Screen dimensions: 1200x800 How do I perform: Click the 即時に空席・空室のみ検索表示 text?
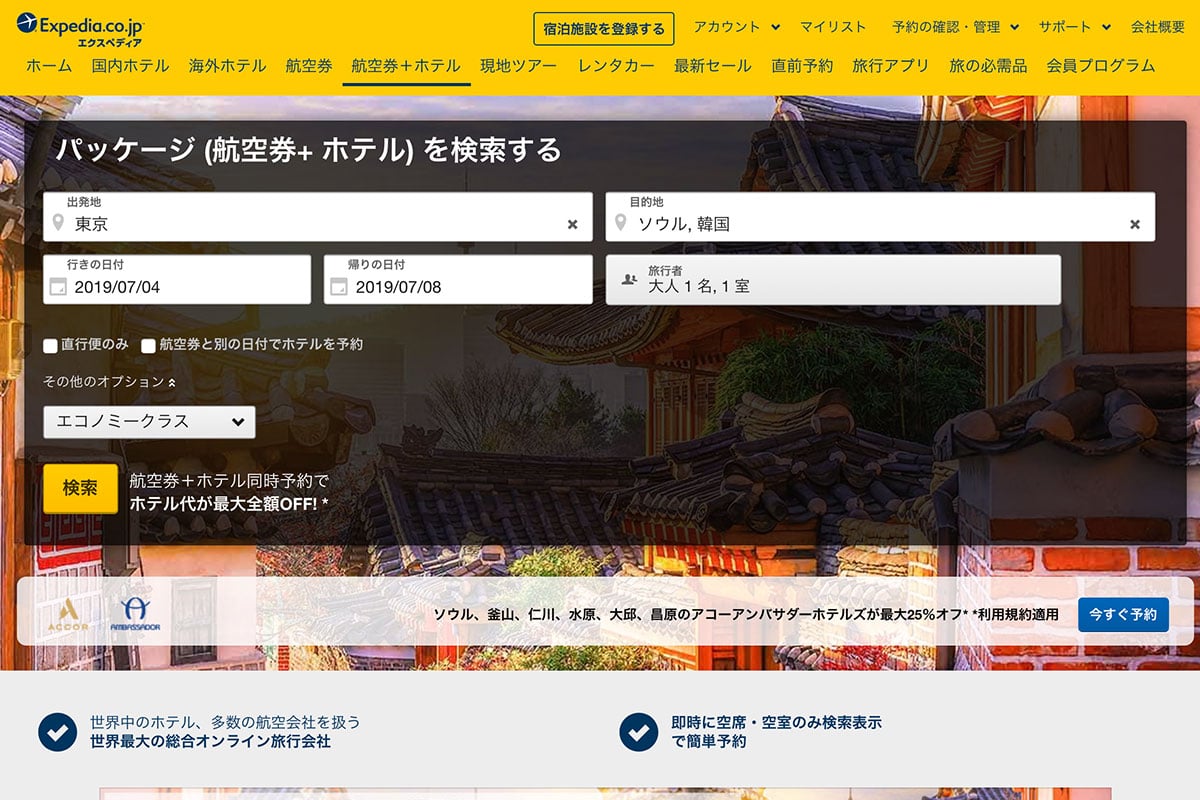tap(776, 722)
